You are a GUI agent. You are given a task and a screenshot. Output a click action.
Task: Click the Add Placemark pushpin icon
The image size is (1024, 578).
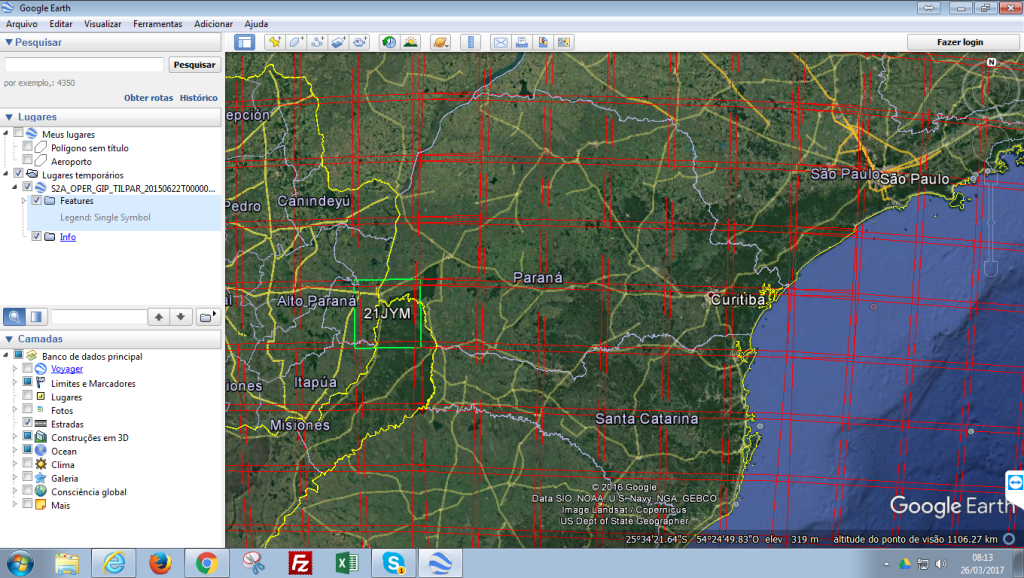coord(274,42)
